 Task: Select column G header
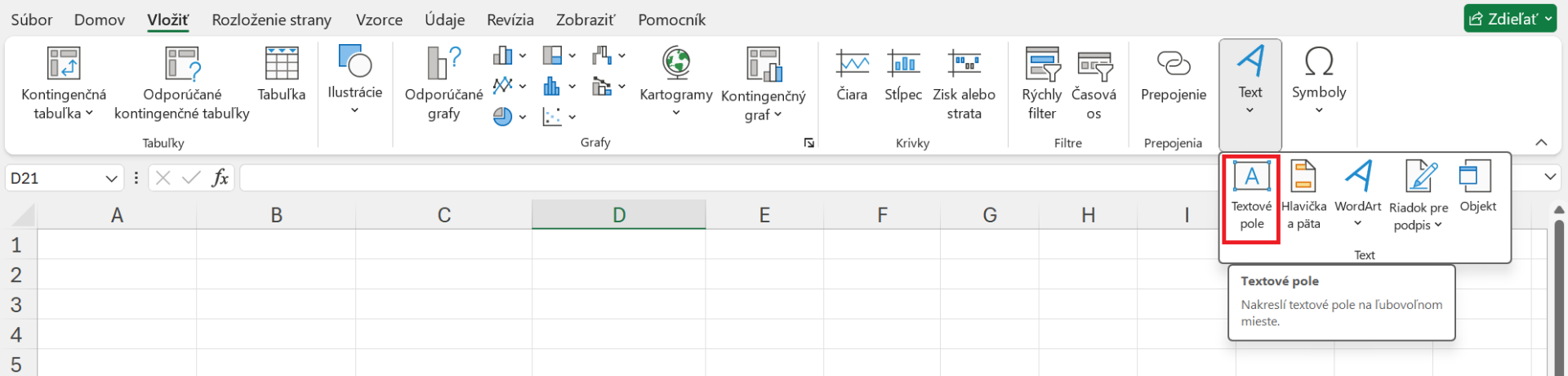point(990,215)
